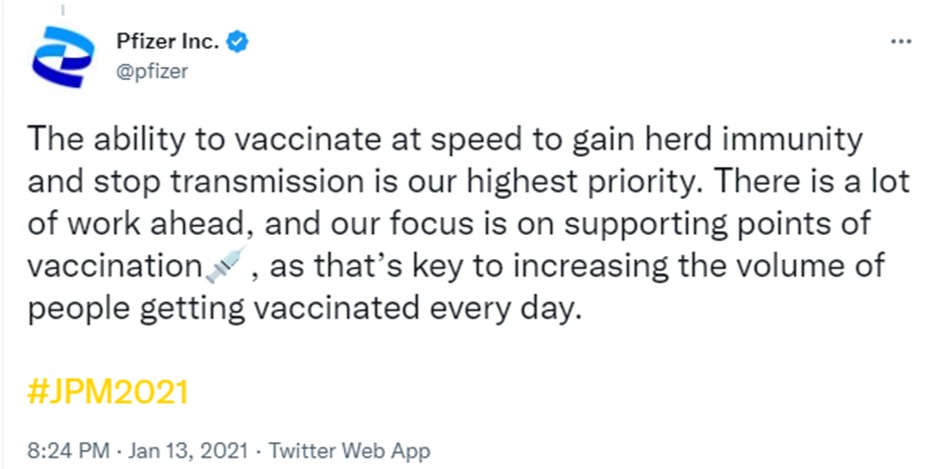
Task: Click the syringe emoji in the tweet
Action: click(226, 264)
